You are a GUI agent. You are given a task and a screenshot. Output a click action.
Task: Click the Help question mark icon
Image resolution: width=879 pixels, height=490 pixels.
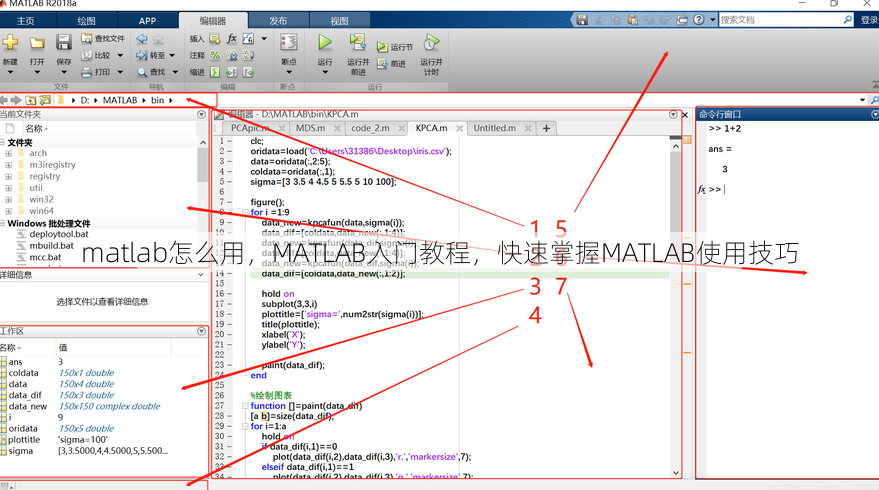click(698, 20)
